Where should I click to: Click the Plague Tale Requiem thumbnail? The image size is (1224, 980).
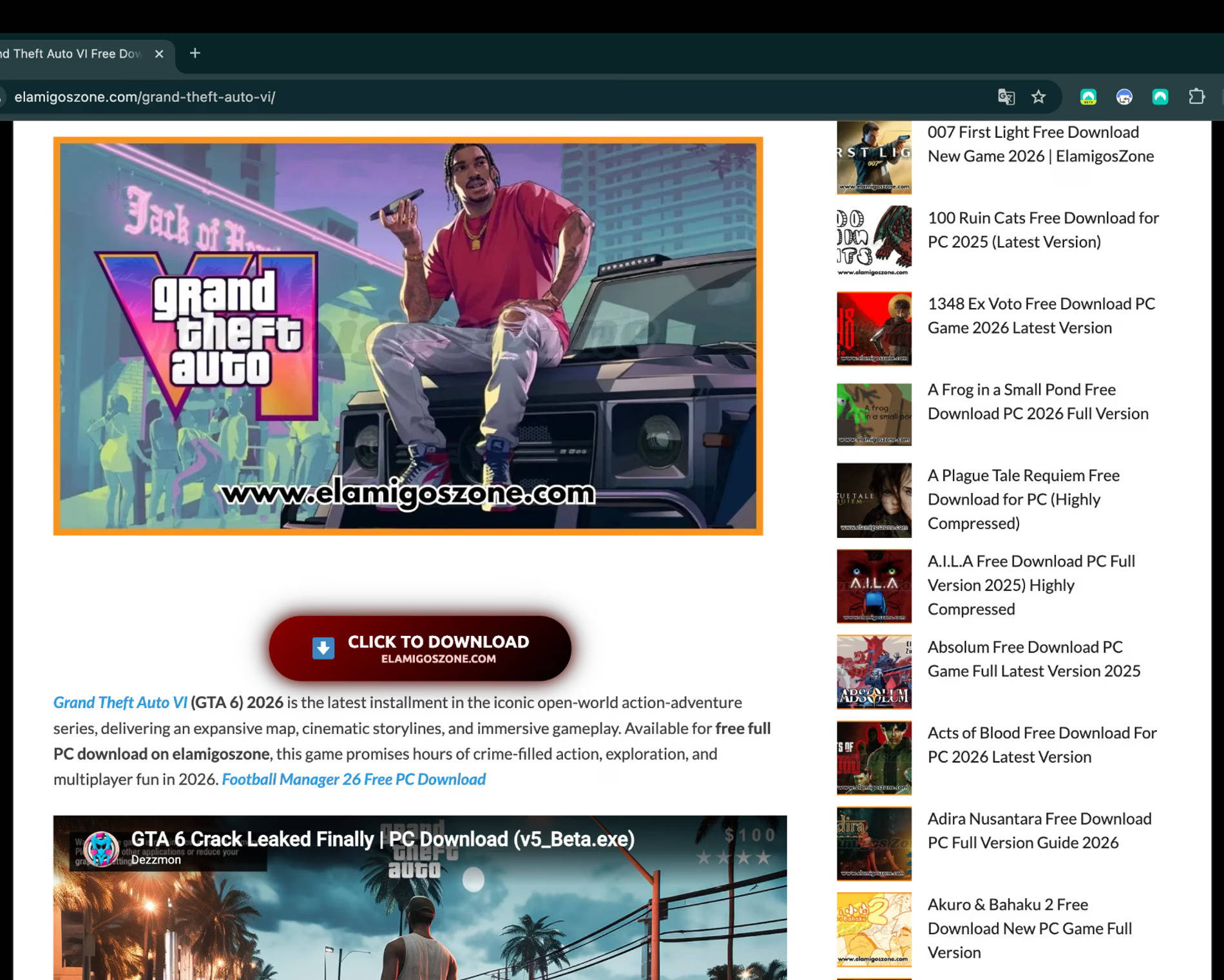874,500
